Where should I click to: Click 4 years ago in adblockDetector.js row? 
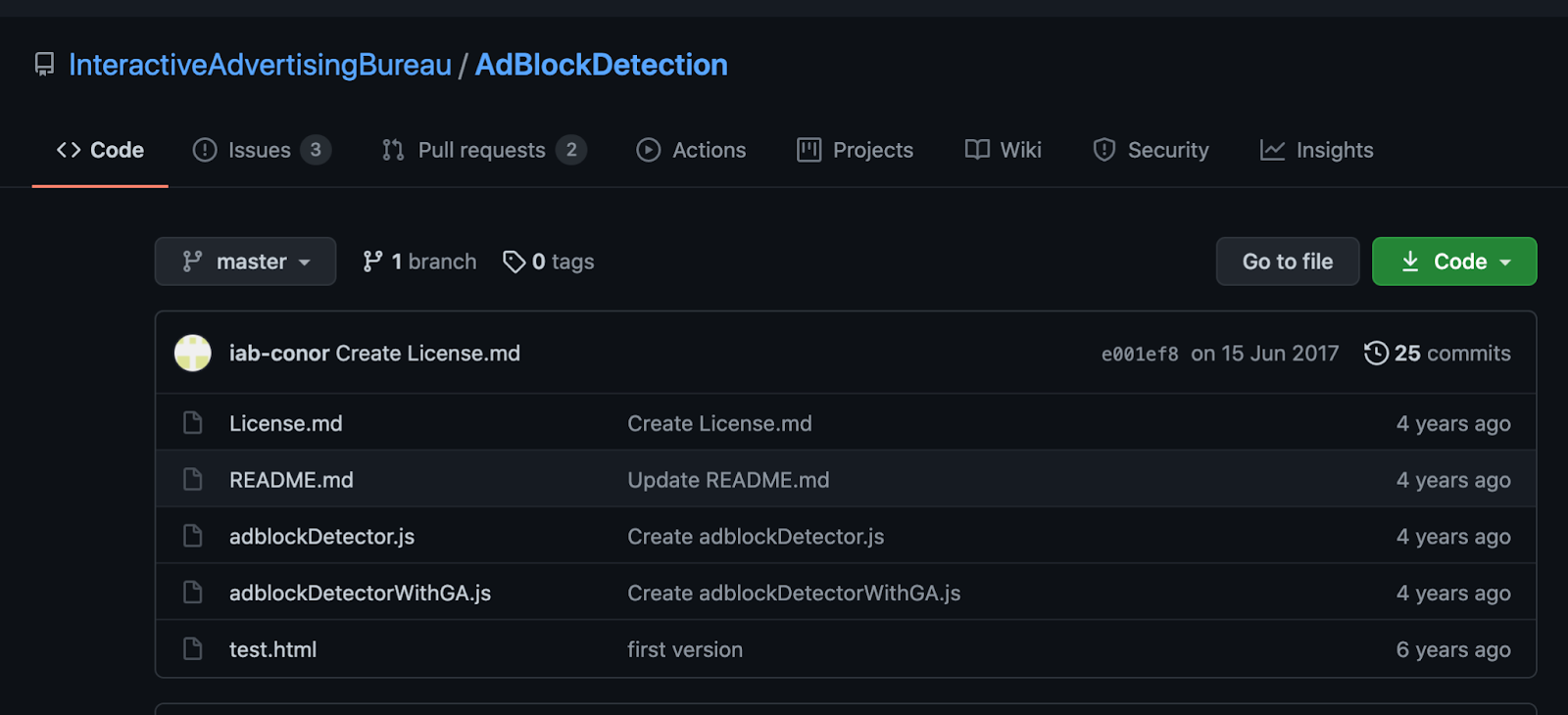point(1453,537)
